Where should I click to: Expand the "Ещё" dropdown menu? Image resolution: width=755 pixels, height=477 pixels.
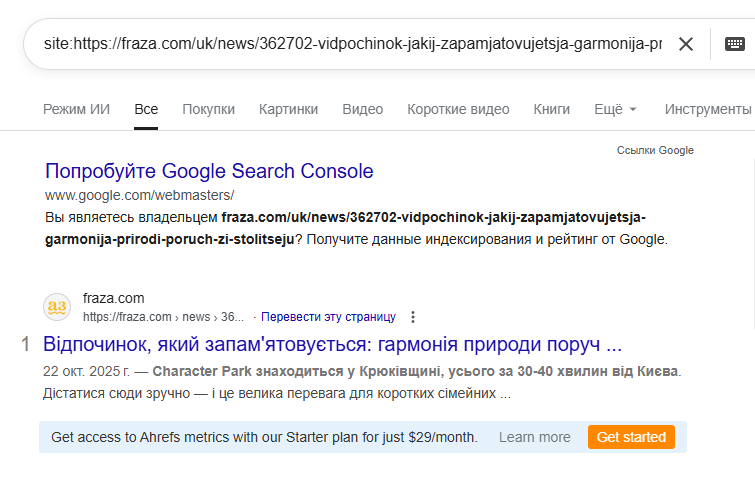click(x=615, y=109)
